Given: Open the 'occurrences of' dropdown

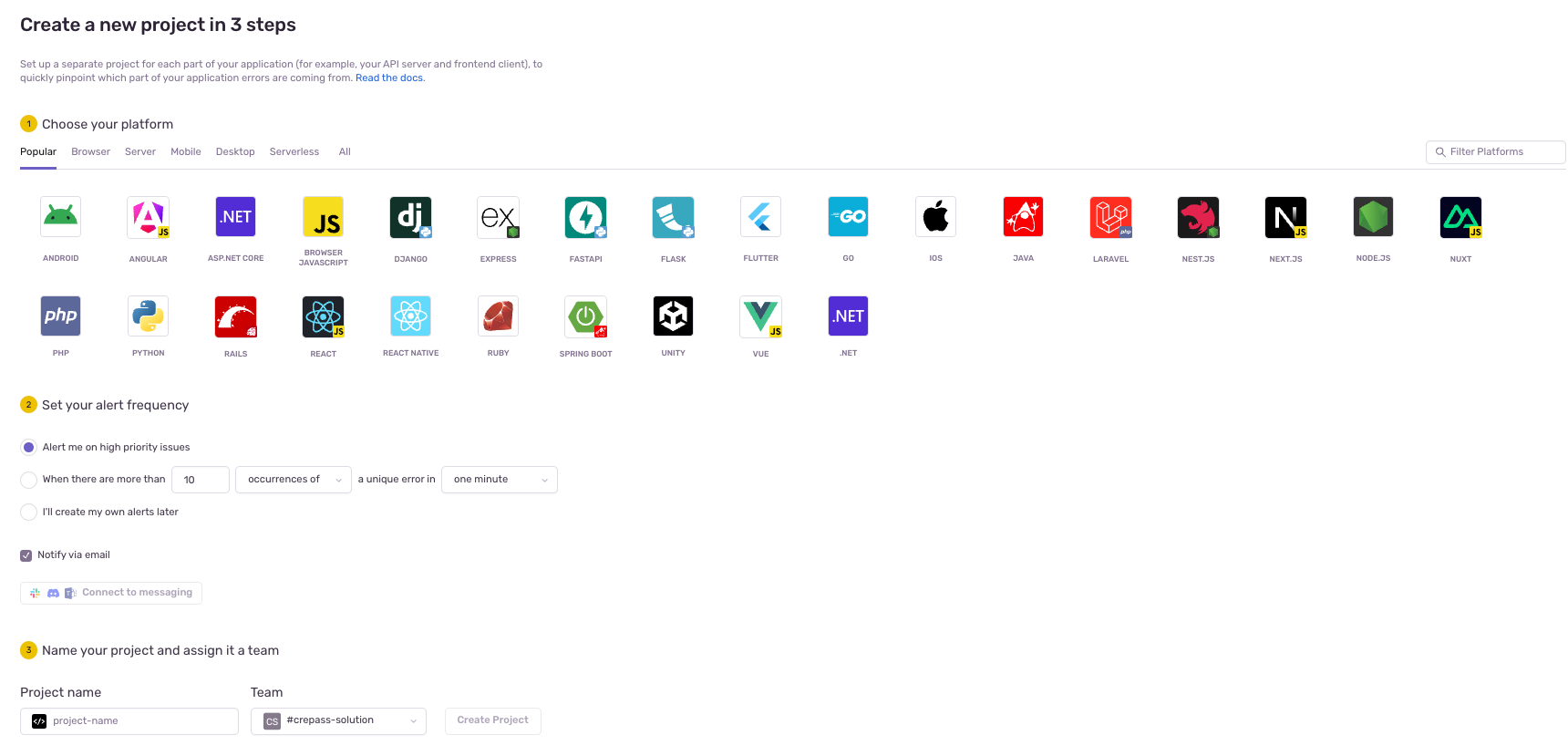Looking at the screenshot, I should tap(293, 480).
